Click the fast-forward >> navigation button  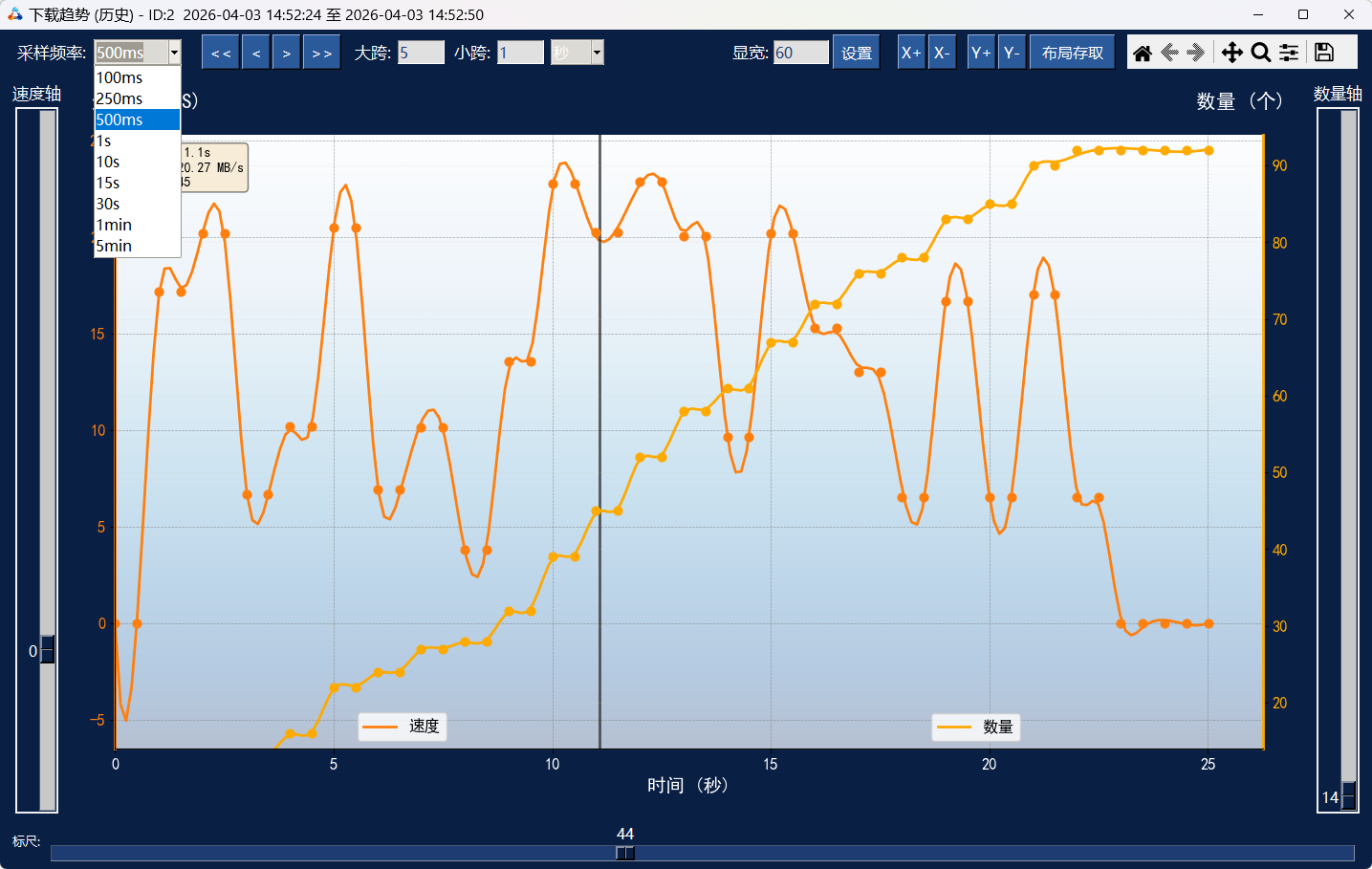point(322,53)
